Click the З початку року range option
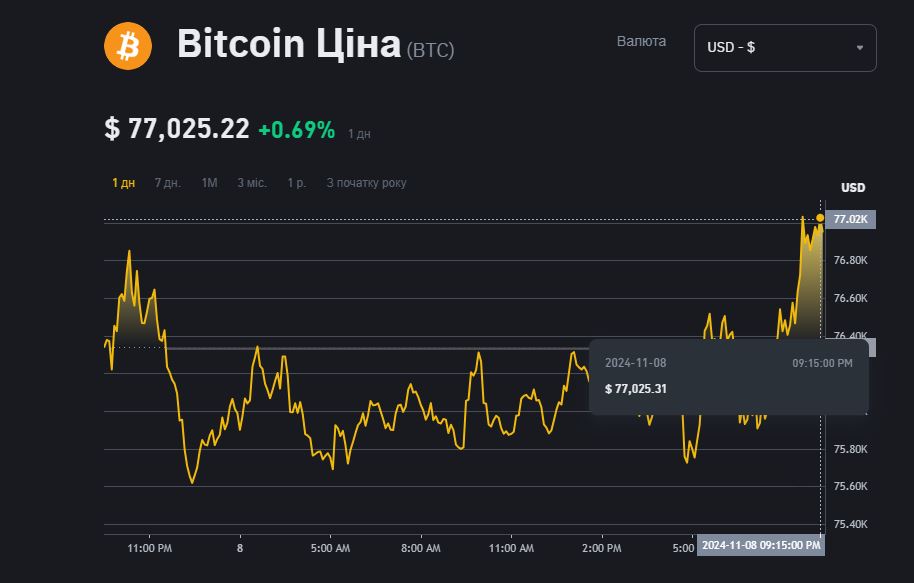The width and height of the screenshot is (914, 583). click(367, 183)
